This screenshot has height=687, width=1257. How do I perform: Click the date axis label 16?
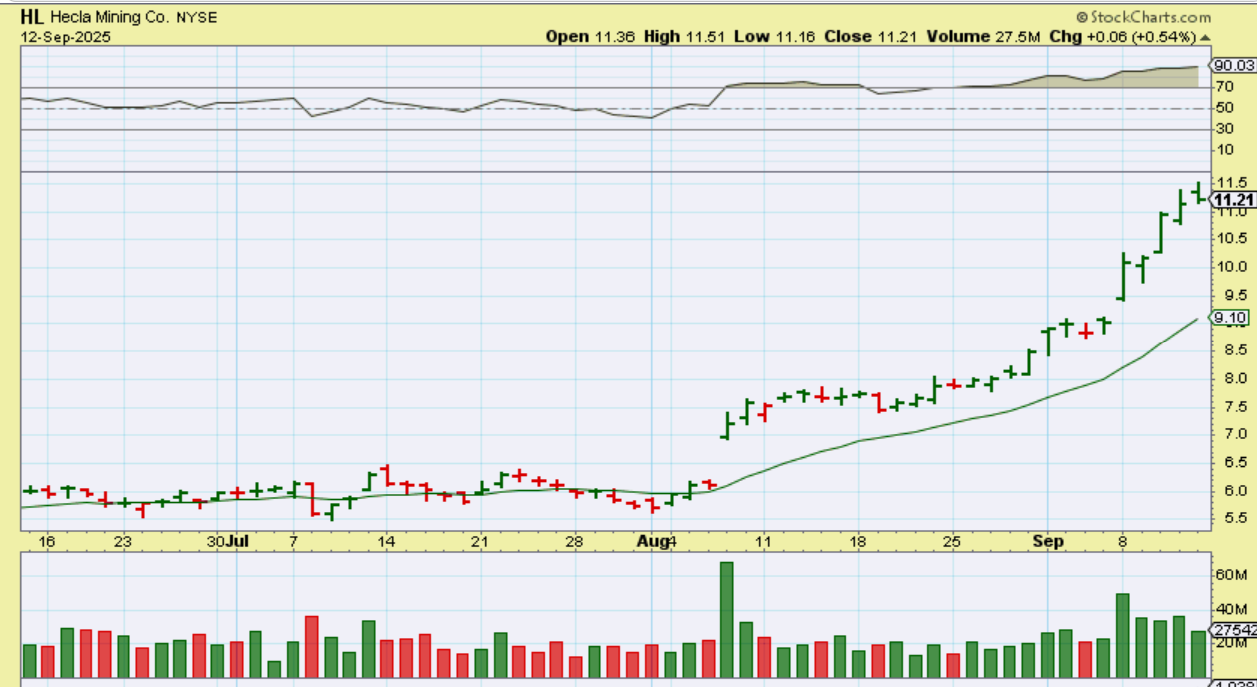[47, 541]
